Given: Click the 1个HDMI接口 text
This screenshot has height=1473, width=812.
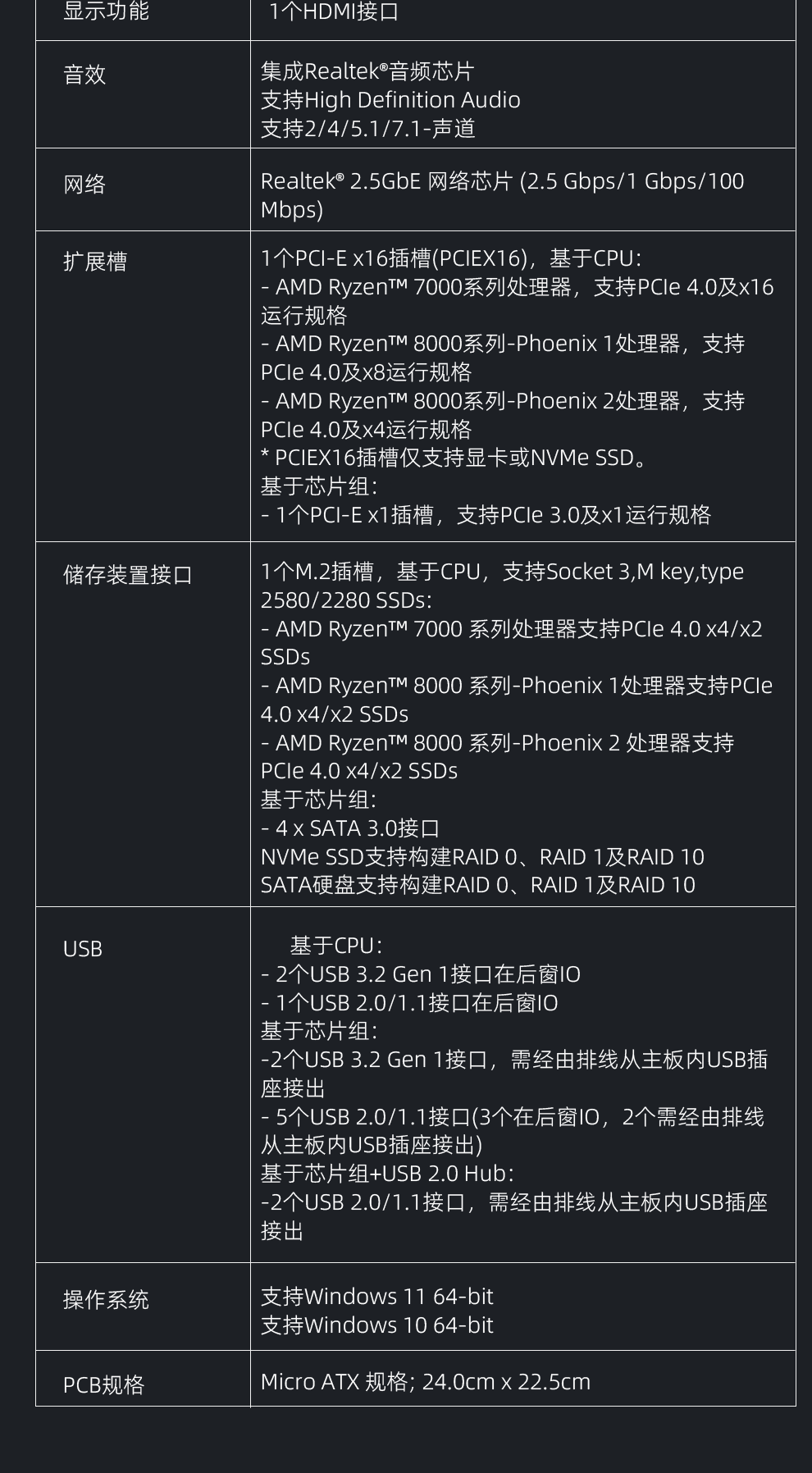Looking at the screenshot, I should tap(334, 11).
